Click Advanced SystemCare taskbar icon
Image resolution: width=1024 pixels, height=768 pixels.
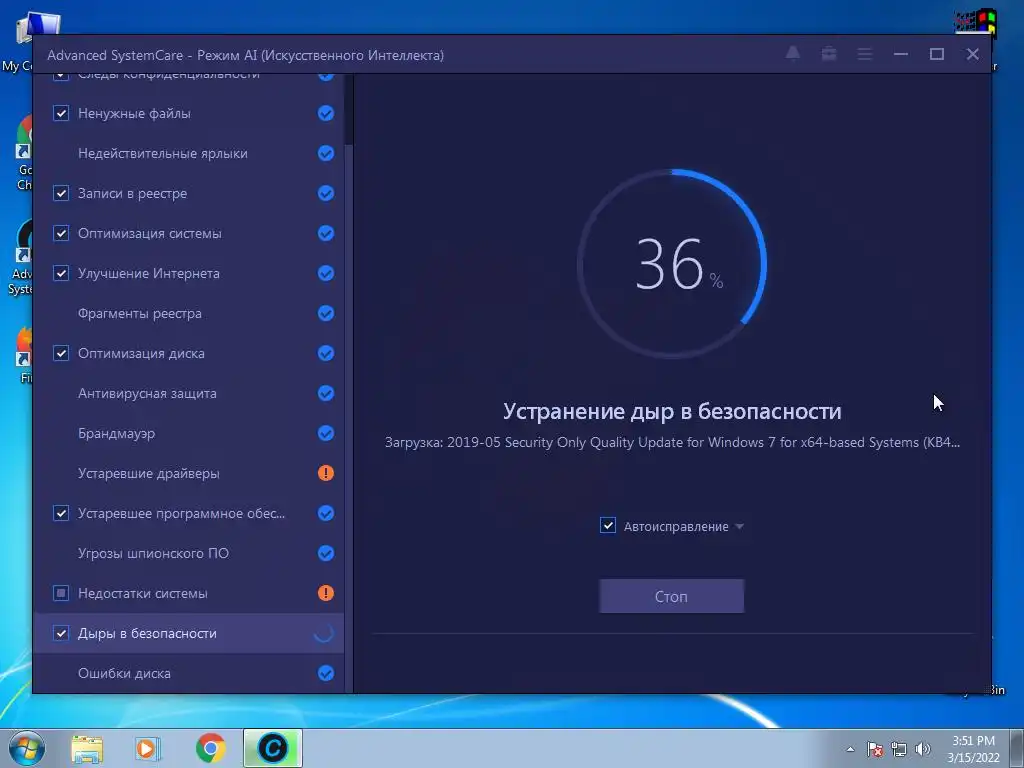pyautogui.click(x=273, y=748)
